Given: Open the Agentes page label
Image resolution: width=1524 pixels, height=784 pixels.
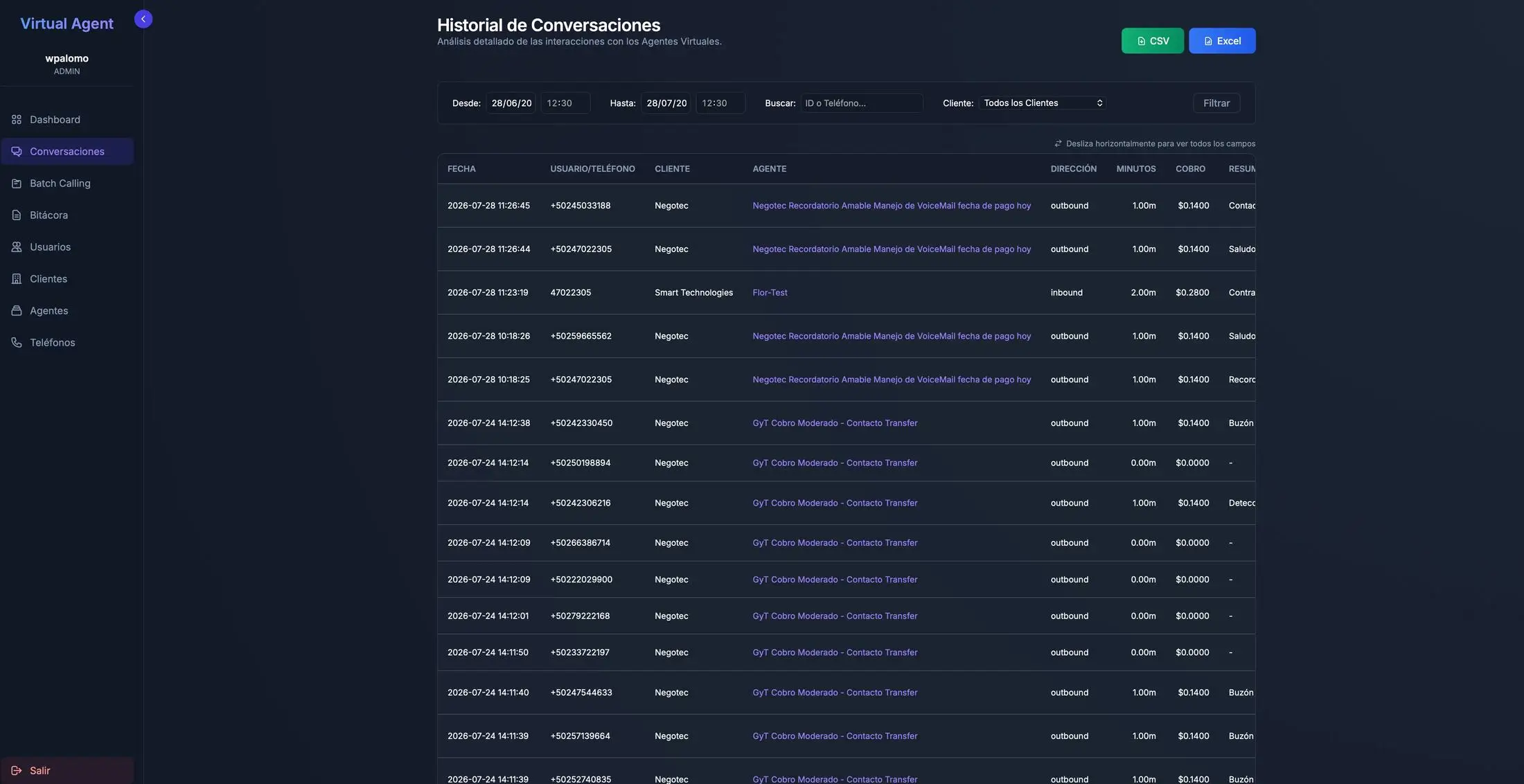Looking at the screenshot, I should (x=48, y=311).
